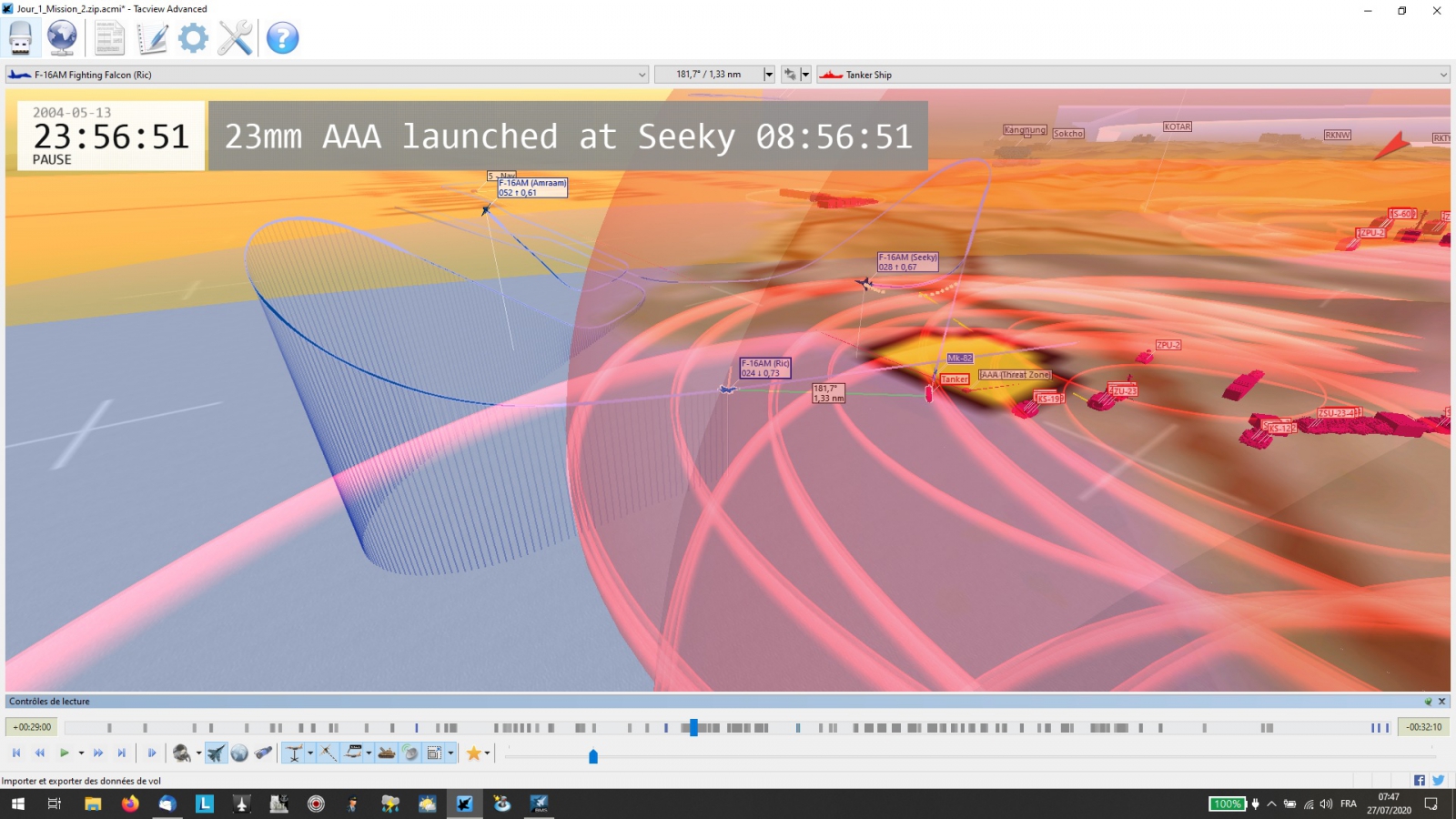The height and width of the screenshot is (819, 1456).
Task: Click the blue timeline position marker
Action: point(693,727)
